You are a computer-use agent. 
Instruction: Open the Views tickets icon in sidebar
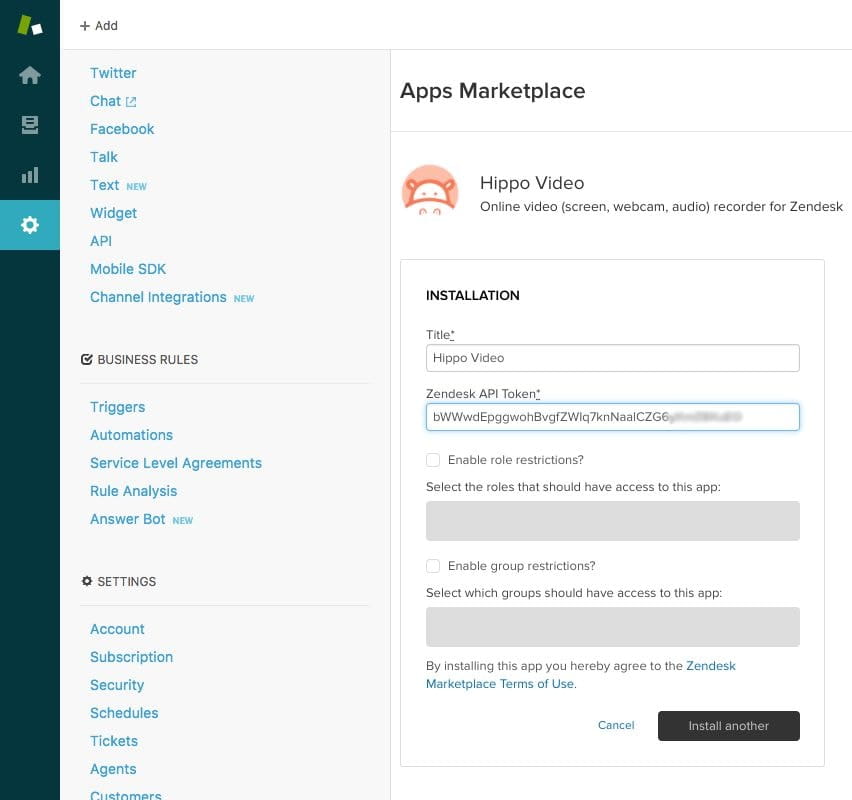[x=30, y=125]
